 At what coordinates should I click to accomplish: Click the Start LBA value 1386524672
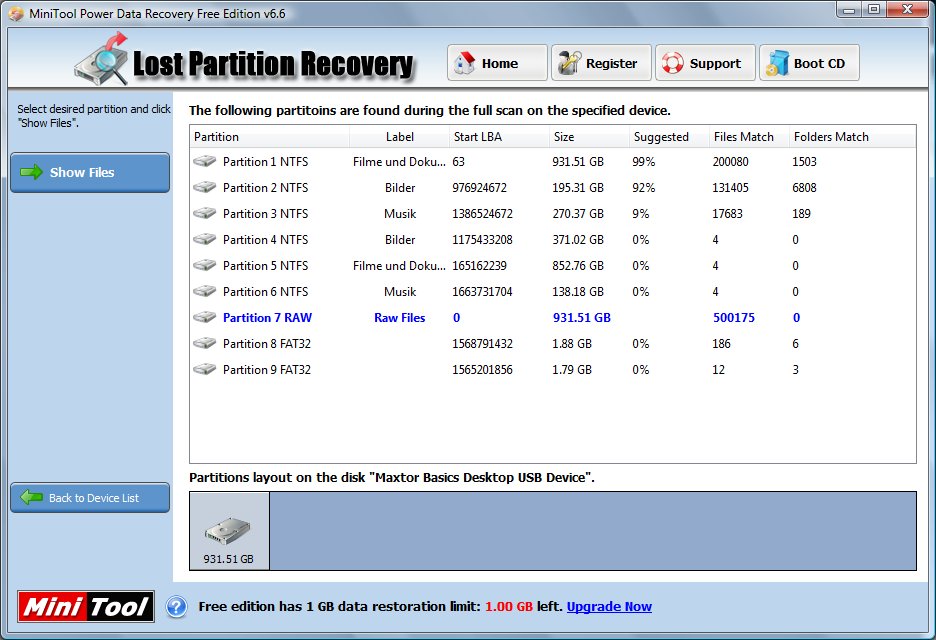pyautogui.click(x=482, y=214)
